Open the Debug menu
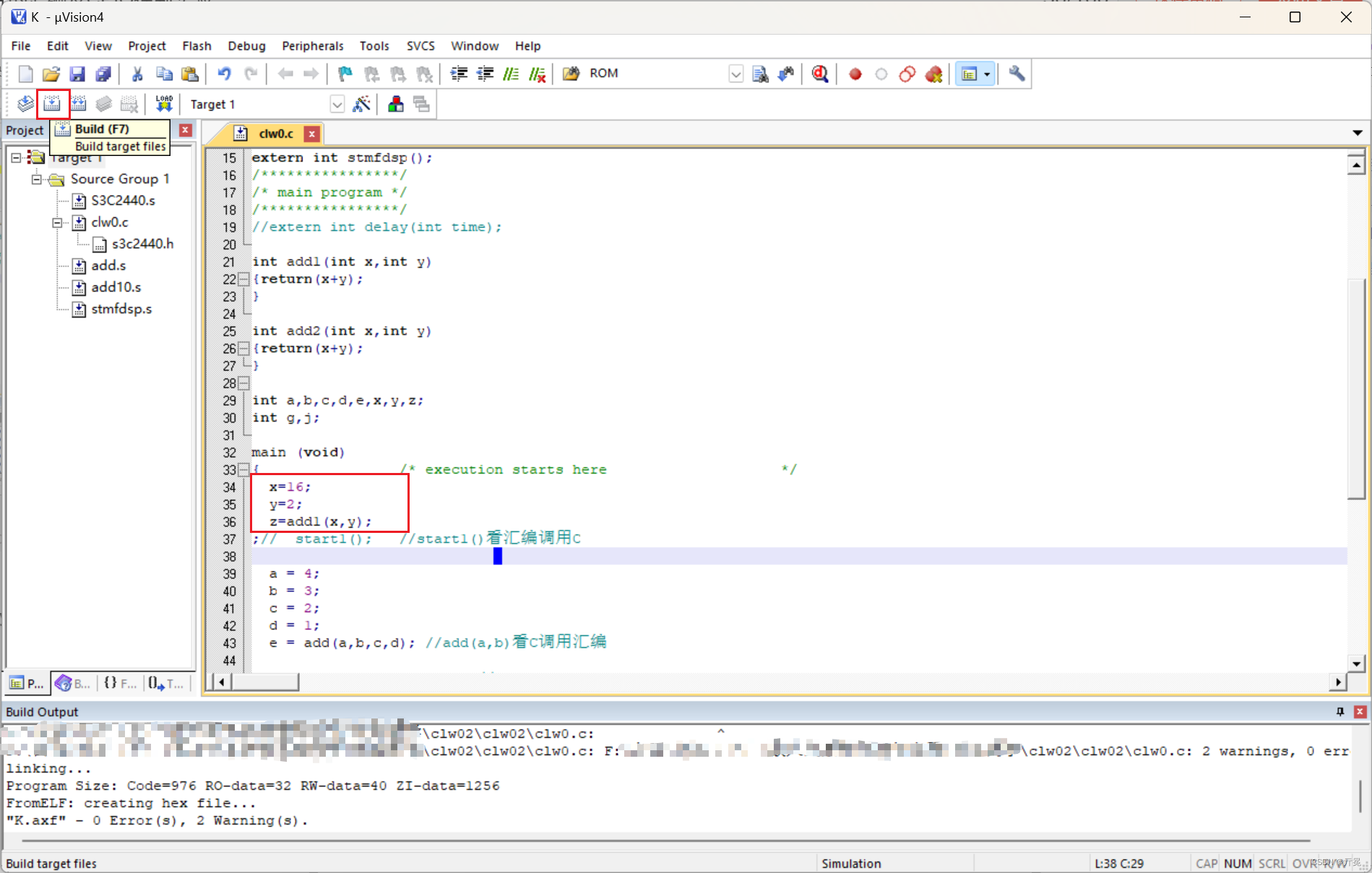 tap(246, 45)
